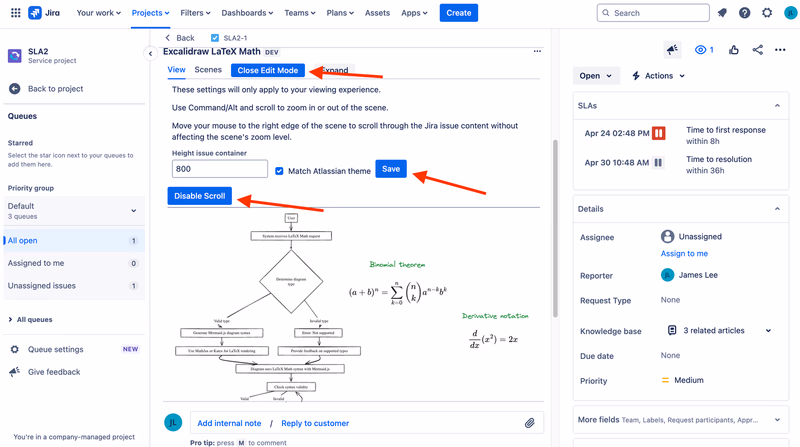Open the app switcher grid icon
This screenshot has width=800, height=447.
pyautogui.click(x=16, y=13)
